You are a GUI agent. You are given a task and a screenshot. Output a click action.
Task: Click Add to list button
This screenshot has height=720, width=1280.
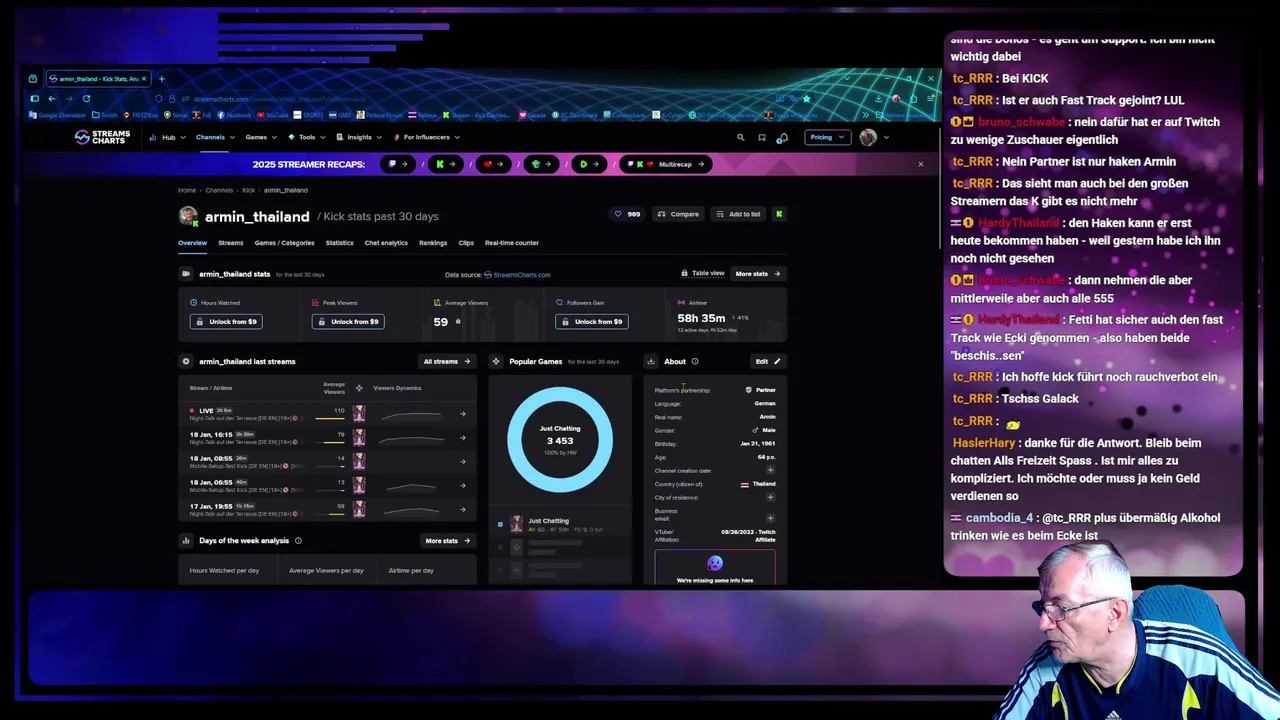[738, 214]
